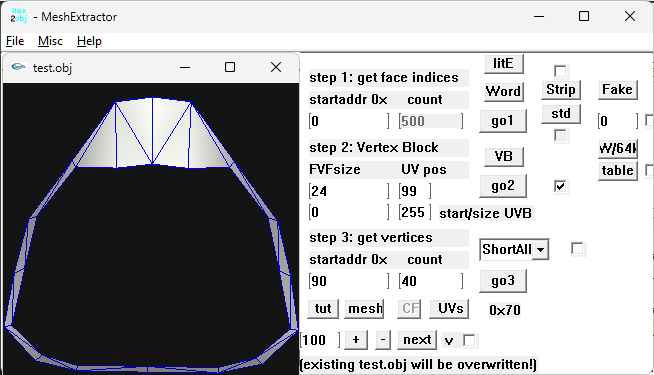Close the test.obj viewer window
This screenshot has width=654, height=375.
click(x=276, y=67)
